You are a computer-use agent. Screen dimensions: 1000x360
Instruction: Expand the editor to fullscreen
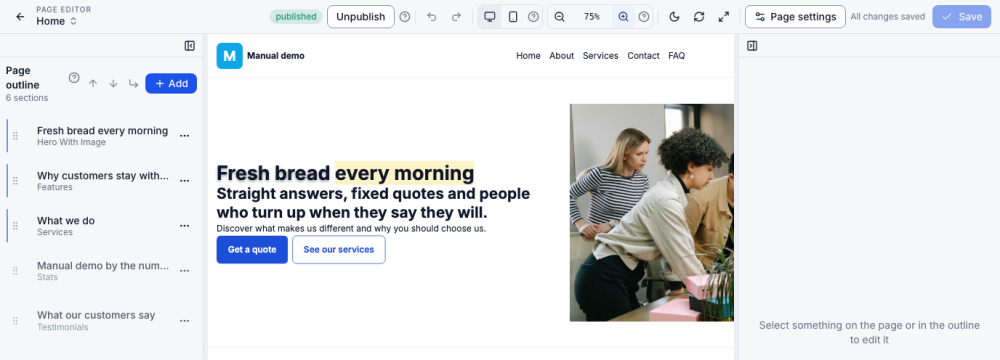[723, 17]
